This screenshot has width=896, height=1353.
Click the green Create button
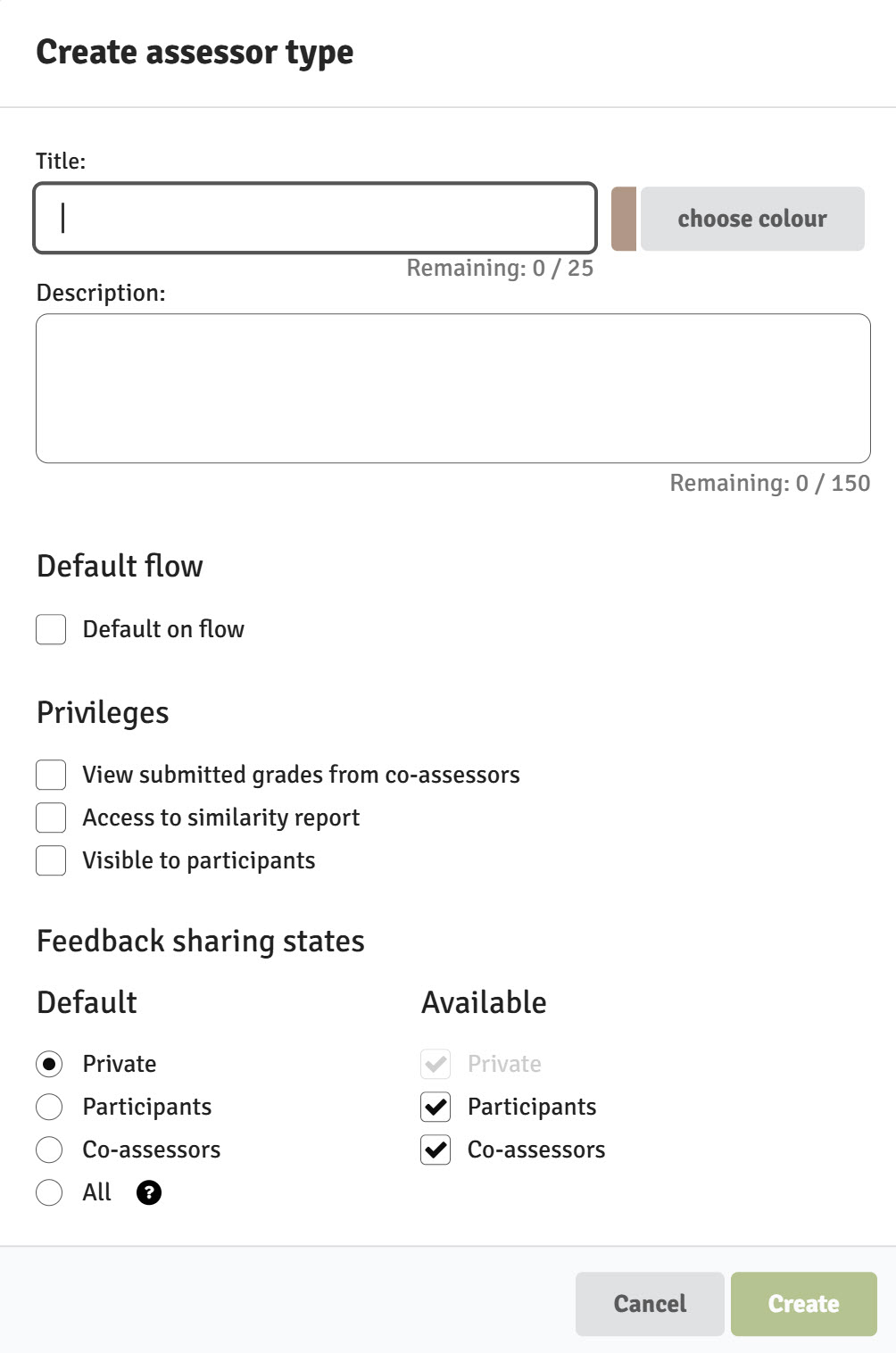pyautogui.click(x=804, y=1304)
